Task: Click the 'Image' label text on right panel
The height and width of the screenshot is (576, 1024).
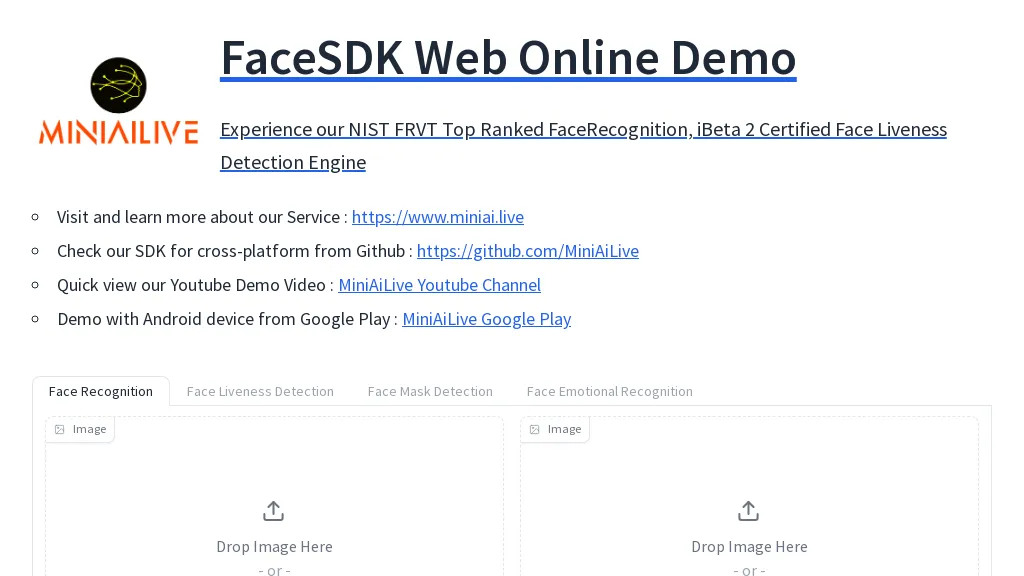Action: tap(564, 429)
